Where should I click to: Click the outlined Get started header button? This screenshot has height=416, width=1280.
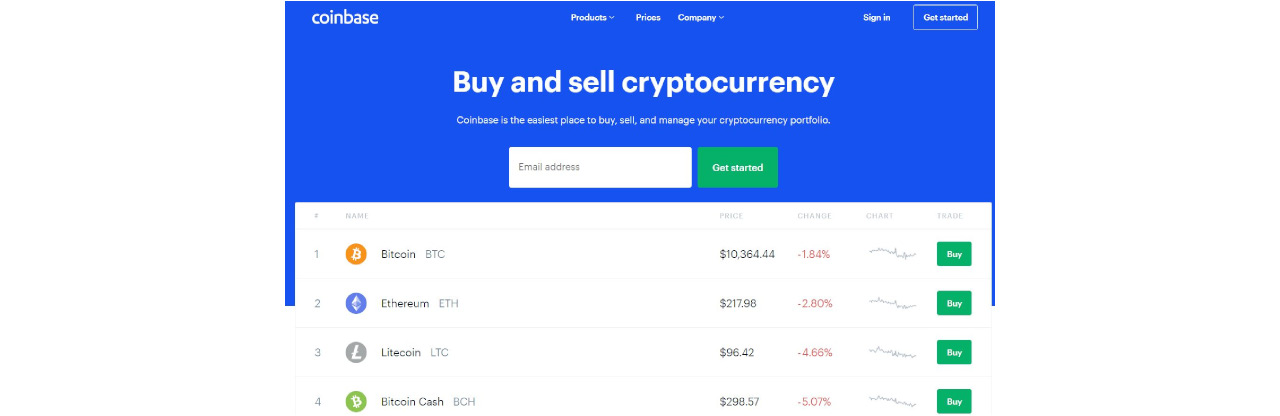(x=945, y=17)
